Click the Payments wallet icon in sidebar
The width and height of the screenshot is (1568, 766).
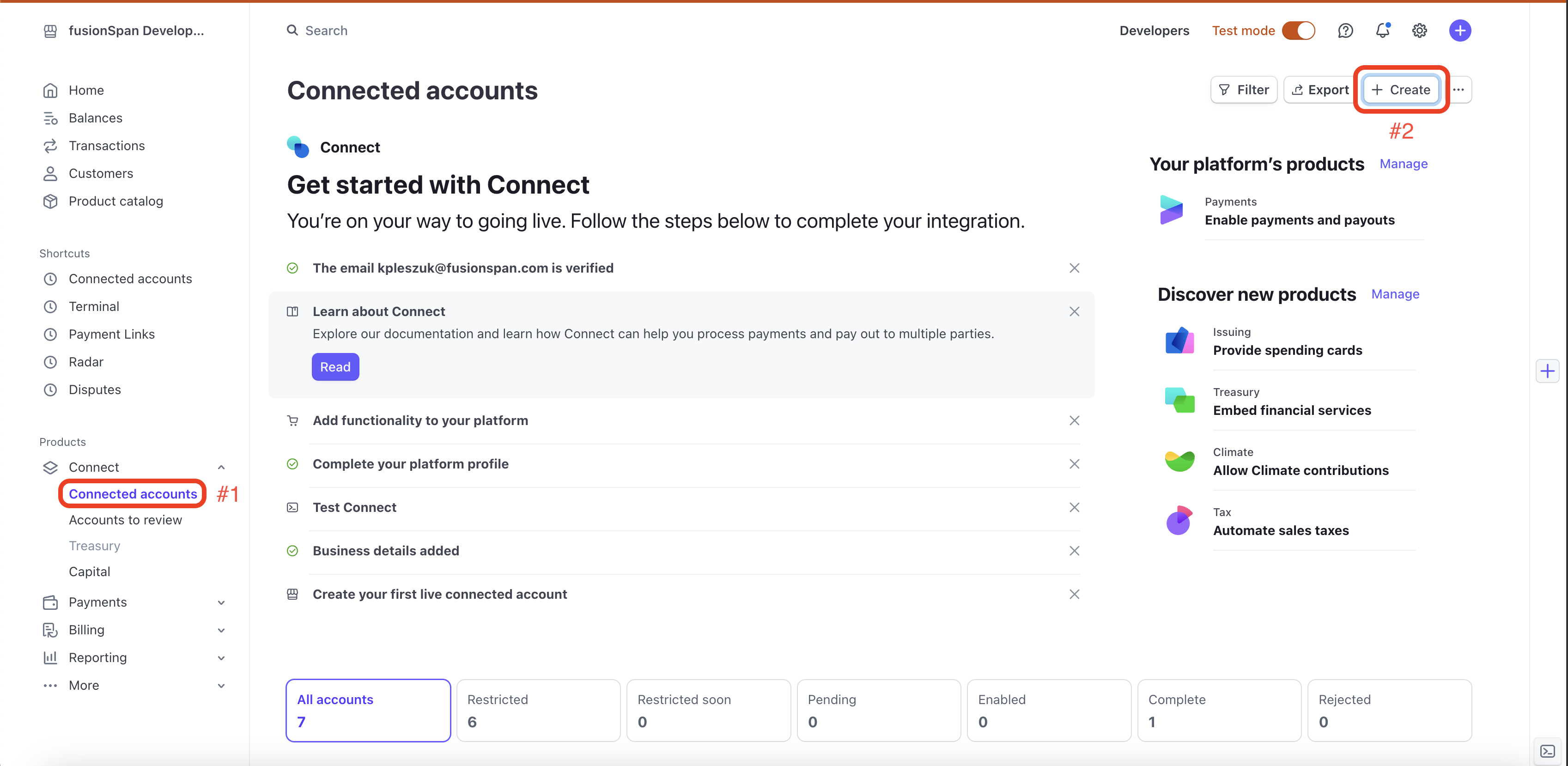coord(50,602)
